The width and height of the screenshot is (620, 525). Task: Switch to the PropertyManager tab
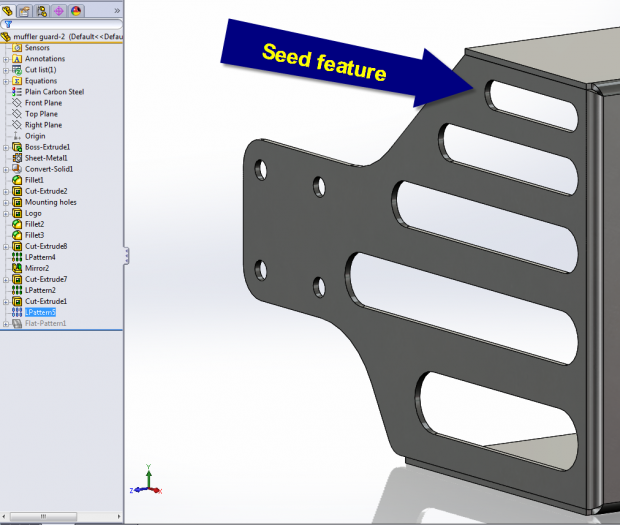[x=26, y=9]
